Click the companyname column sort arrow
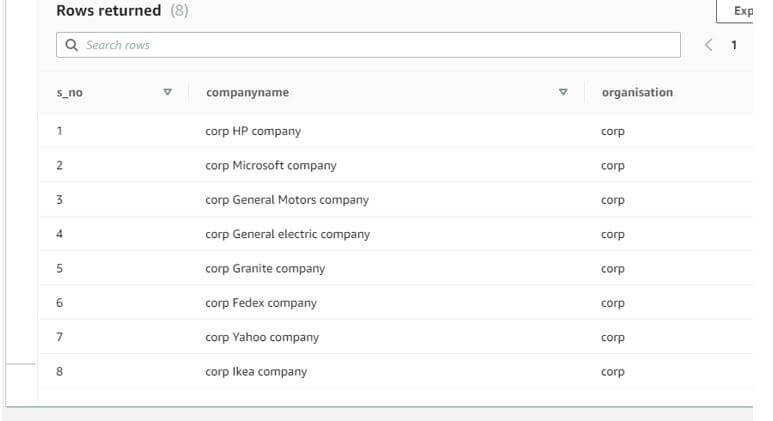Image resolution: width=773 pixels, height=421 pixels. click(x=563, y=92)
